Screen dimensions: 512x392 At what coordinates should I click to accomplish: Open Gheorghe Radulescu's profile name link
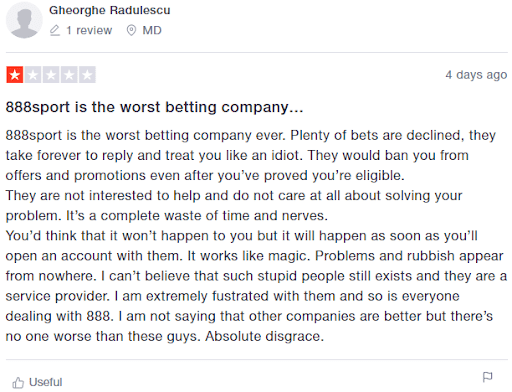point(110,10)
